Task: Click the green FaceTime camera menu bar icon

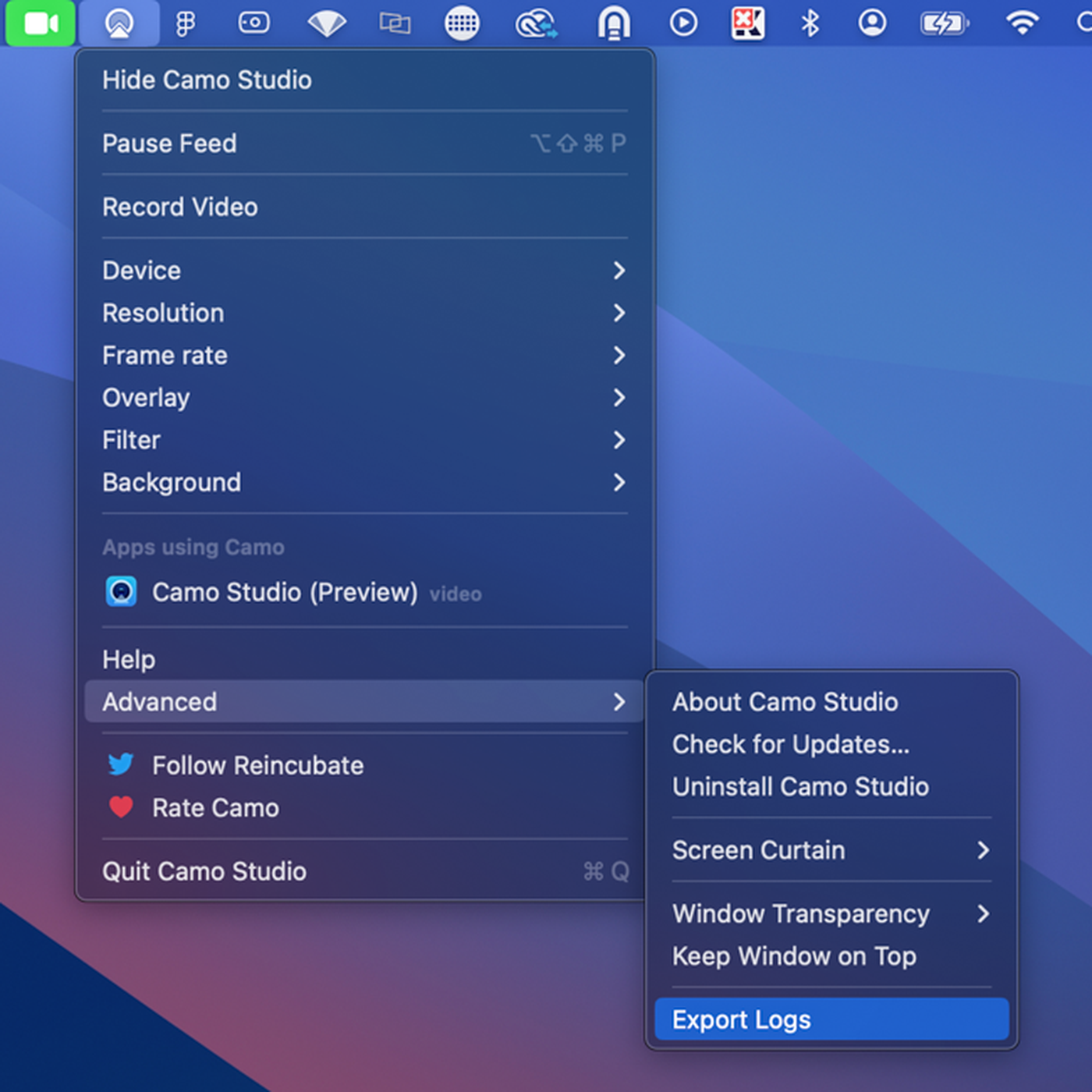Action: click(41, 23)
